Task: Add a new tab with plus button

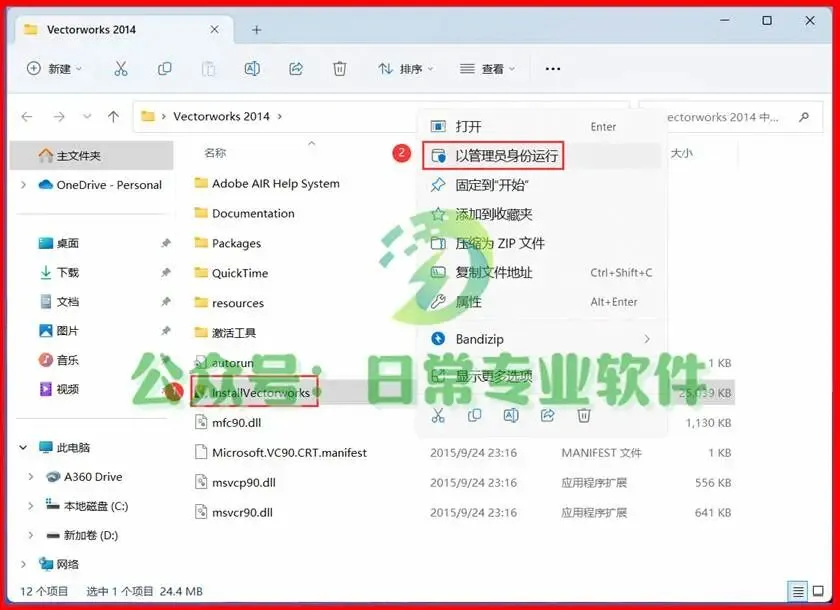Action: click(257, 30)
